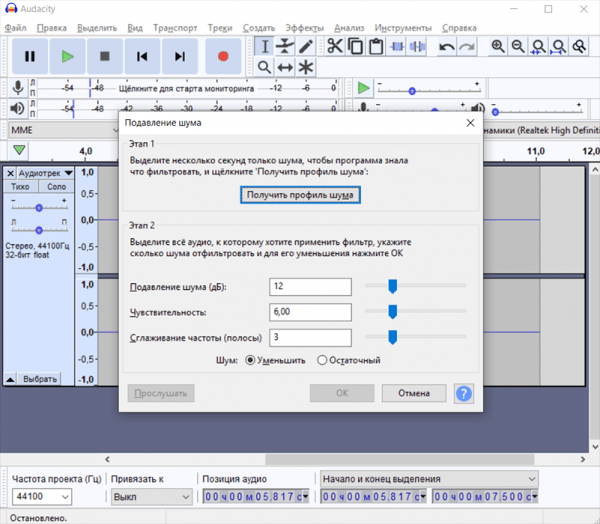The height and width of the screenshot is (524, 600).
Task: Click the Cut scissors icon
Action: (x=335, y=46)
